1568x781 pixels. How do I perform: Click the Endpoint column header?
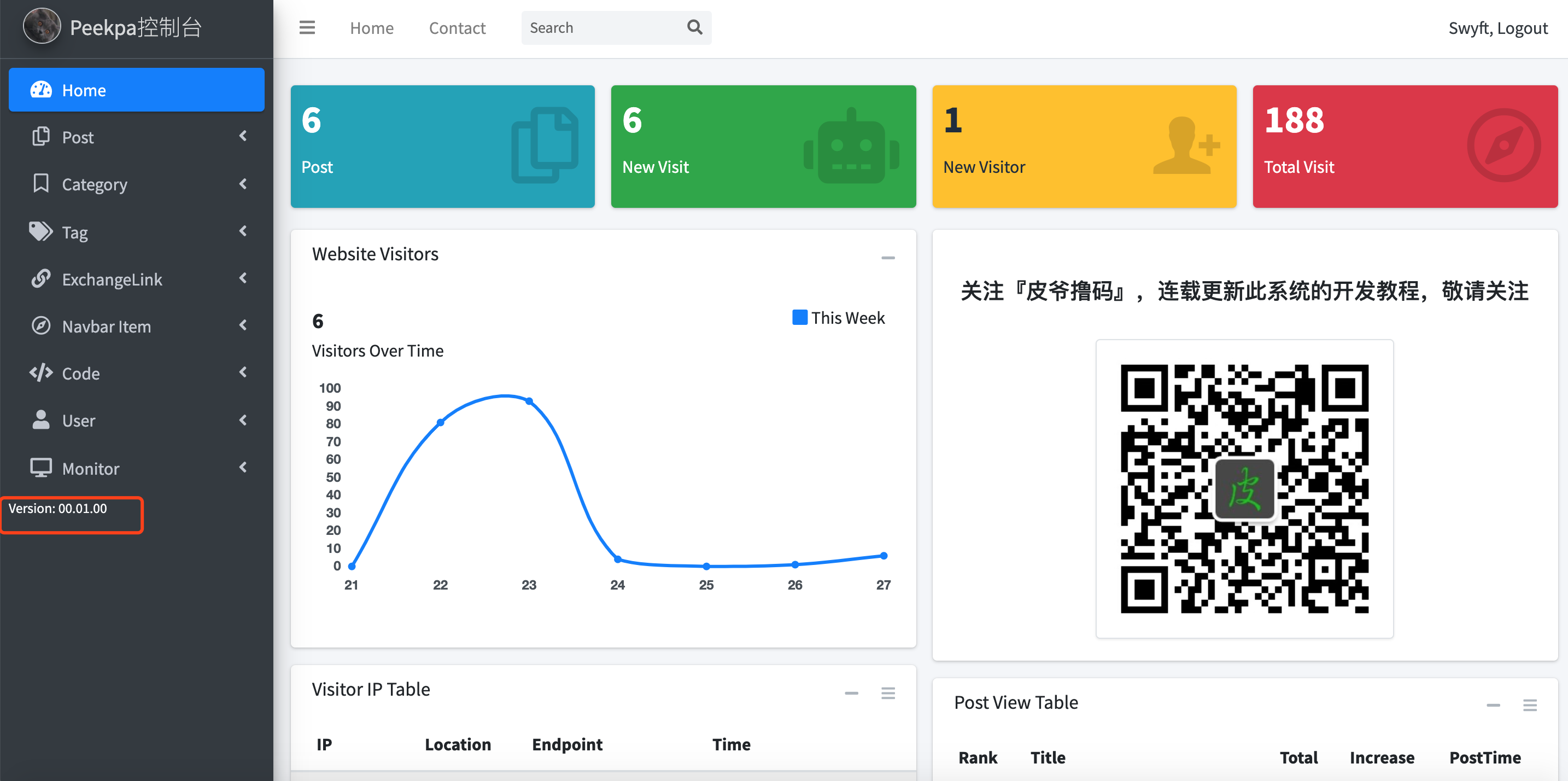point(567,744)
